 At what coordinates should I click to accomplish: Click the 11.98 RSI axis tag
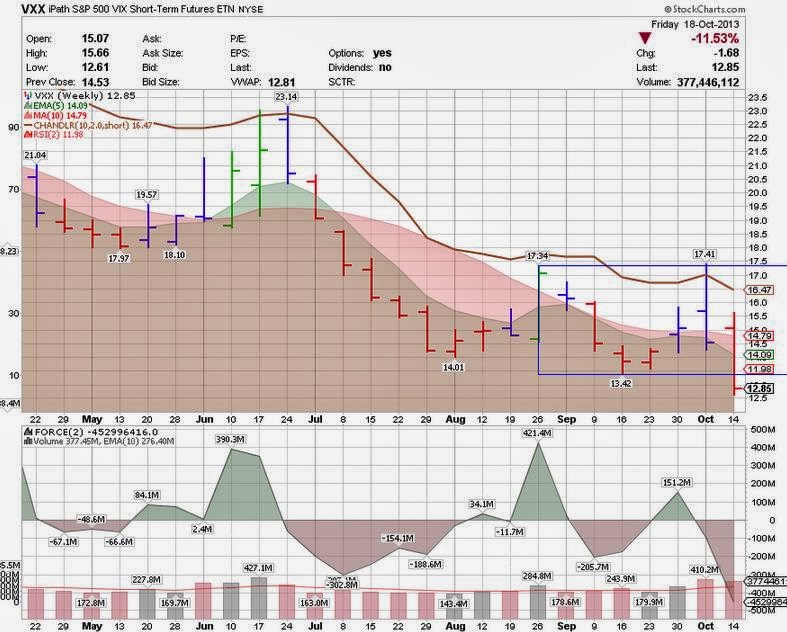click(x=759, y=369)
